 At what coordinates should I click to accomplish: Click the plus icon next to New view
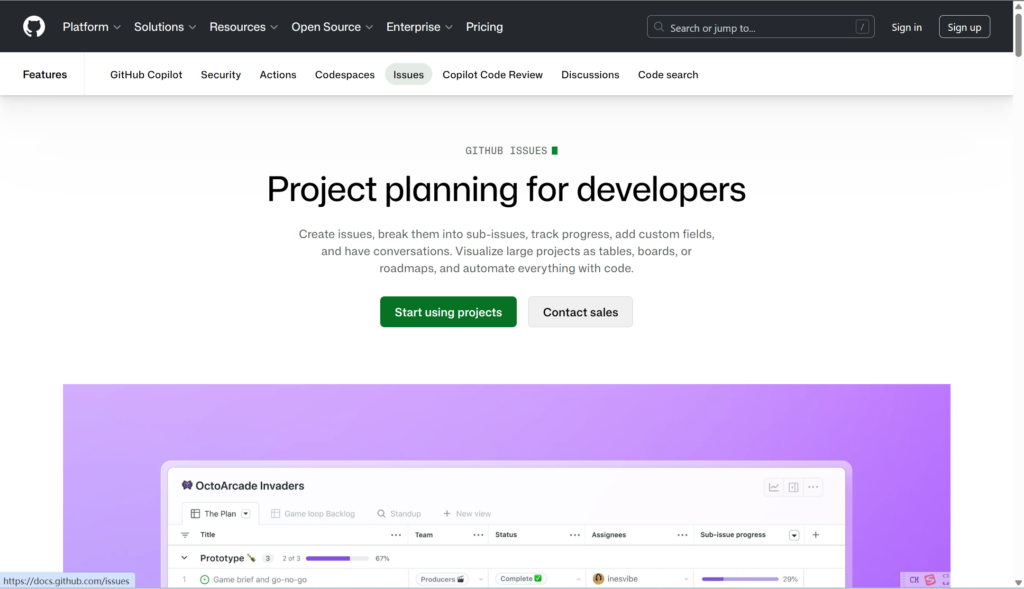point(447,514)
